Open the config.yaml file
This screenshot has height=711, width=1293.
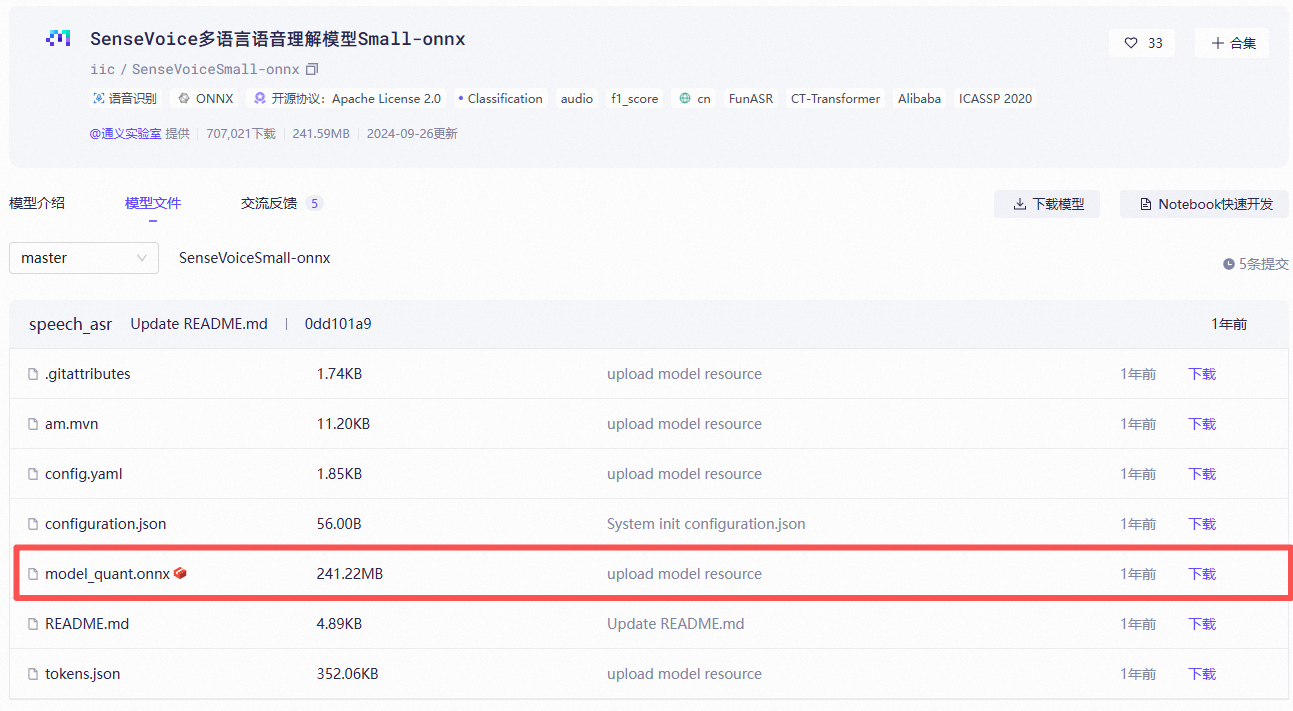[84, 474]
